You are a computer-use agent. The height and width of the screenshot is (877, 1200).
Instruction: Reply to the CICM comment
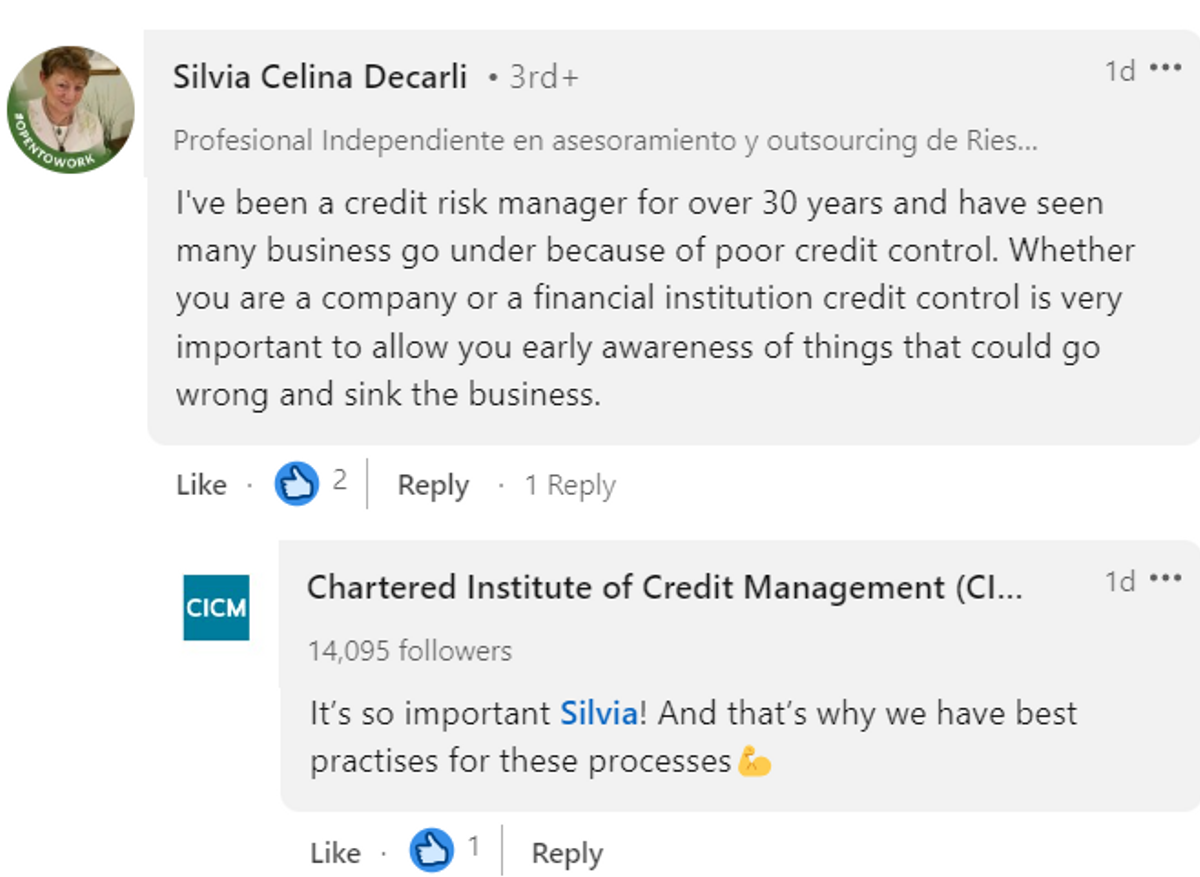pyautogui.click(x=567, y=853)
